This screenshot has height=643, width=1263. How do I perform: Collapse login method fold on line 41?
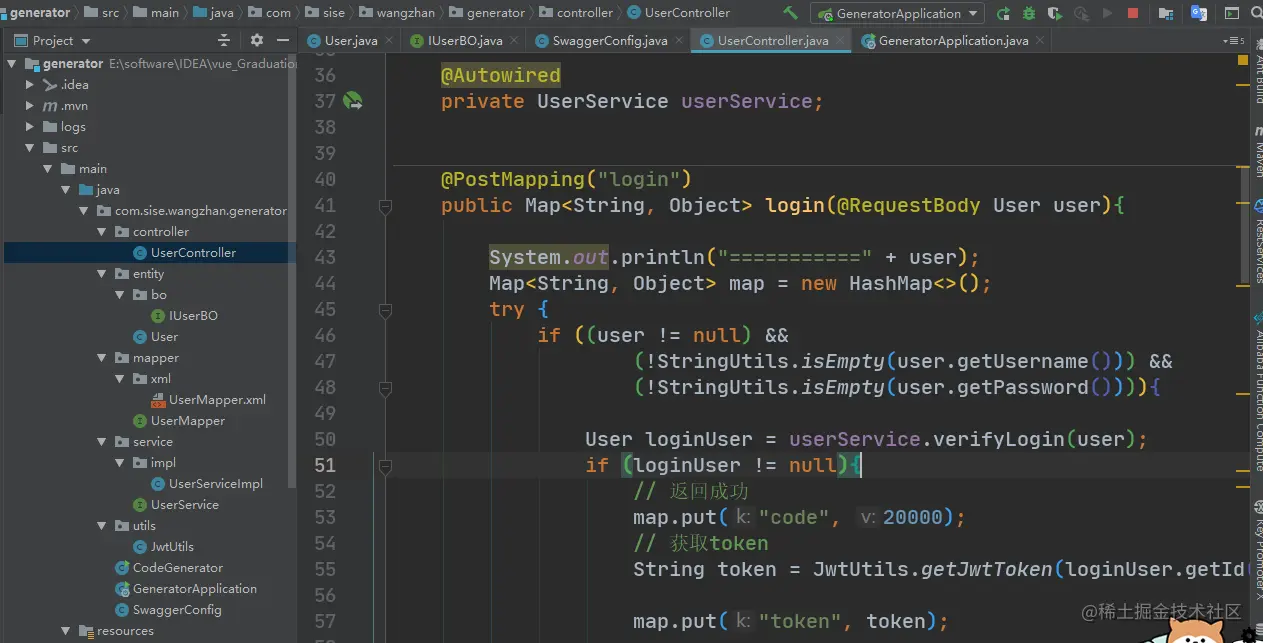tap(385, 206)
